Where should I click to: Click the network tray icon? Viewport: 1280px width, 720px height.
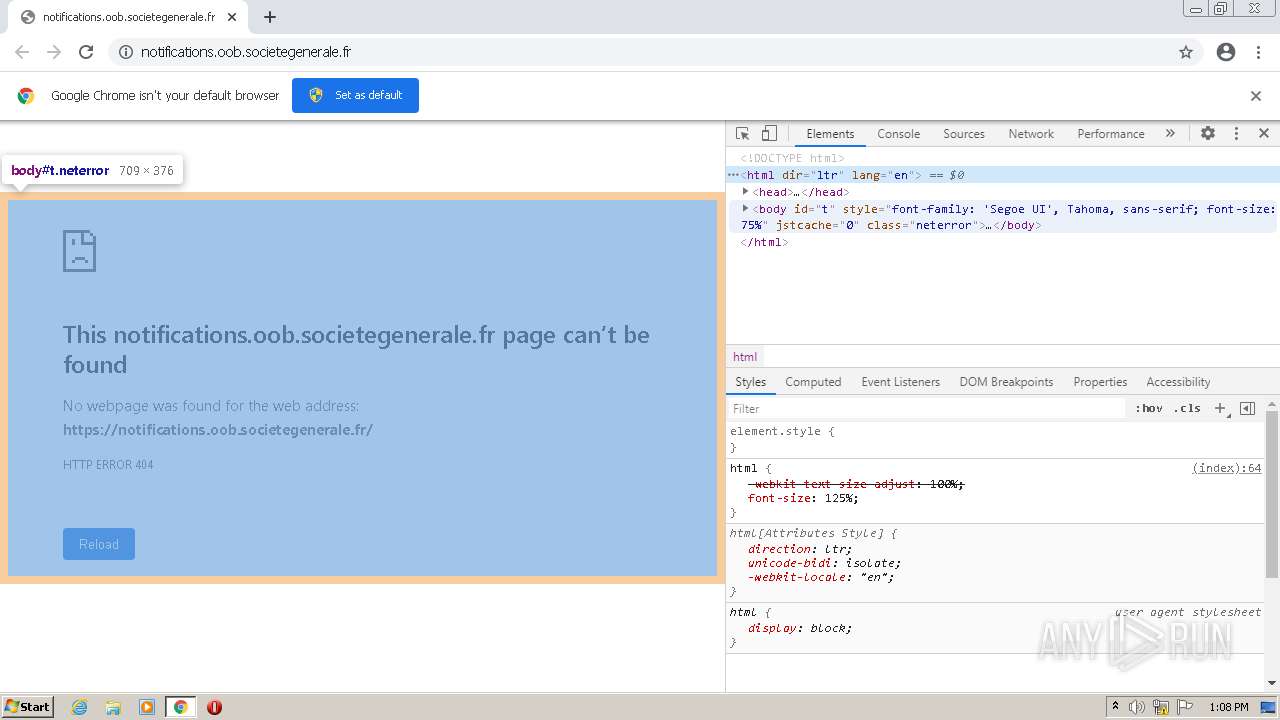coord(1161,707)
